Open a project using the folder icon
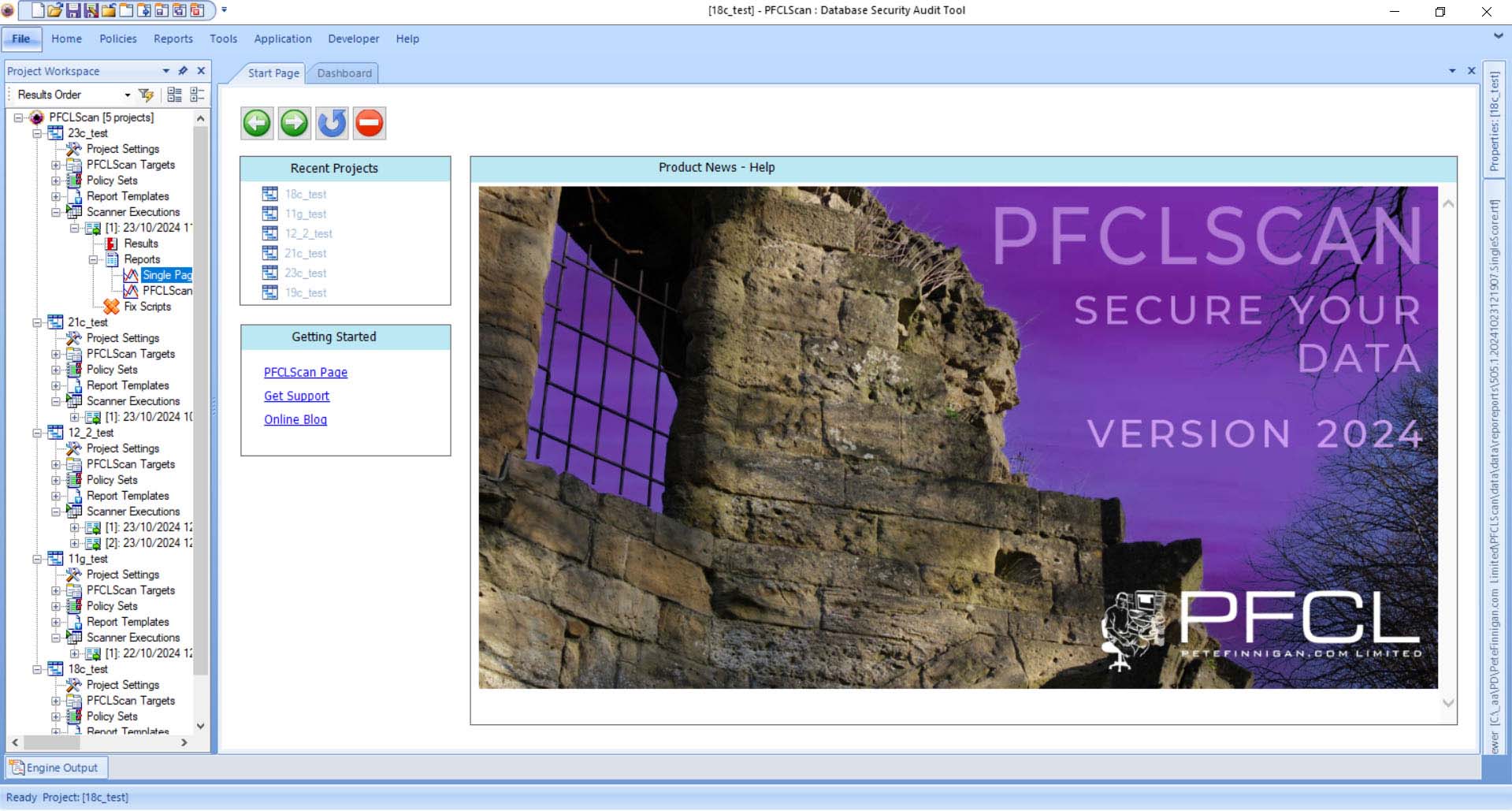This screenshot has height=811, width=1512. [x=55, y=10]
